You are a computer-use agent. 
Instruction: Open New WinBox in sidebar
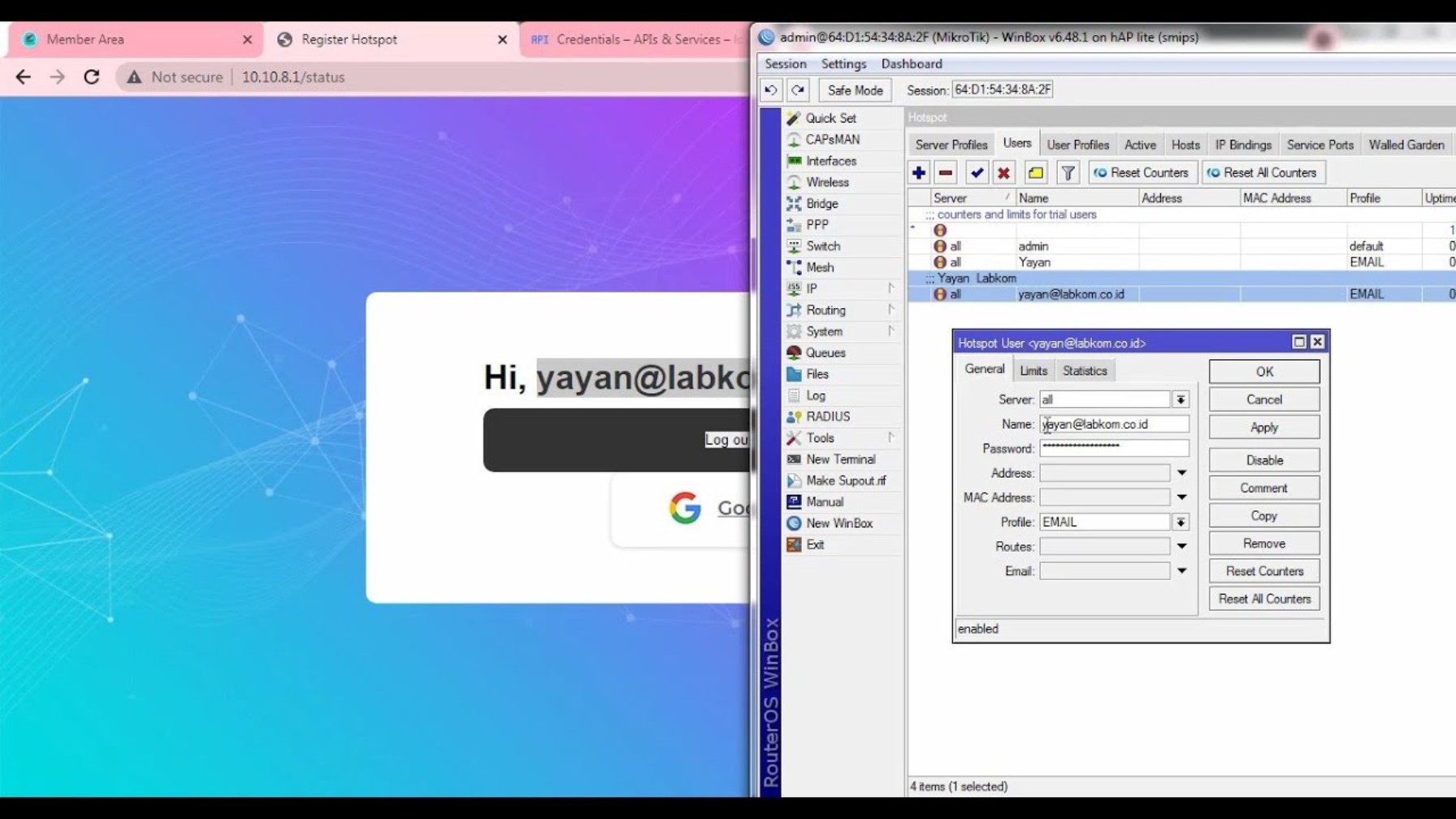click(x=838, y=523)
